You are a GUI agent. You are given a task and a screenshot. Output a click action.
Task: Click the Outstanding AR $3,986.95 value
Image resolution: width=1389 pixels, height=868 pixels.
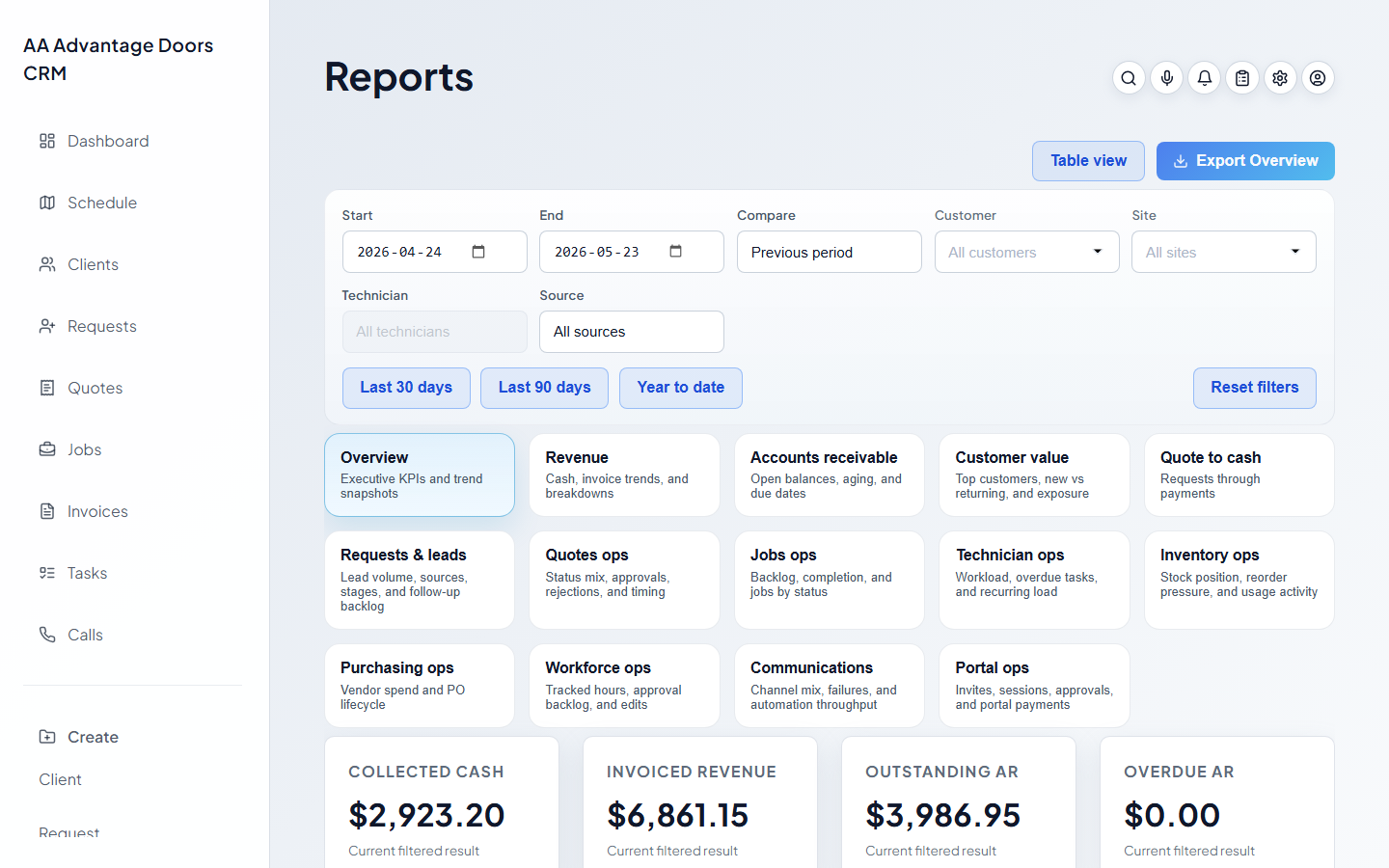(x=942, y=816)
